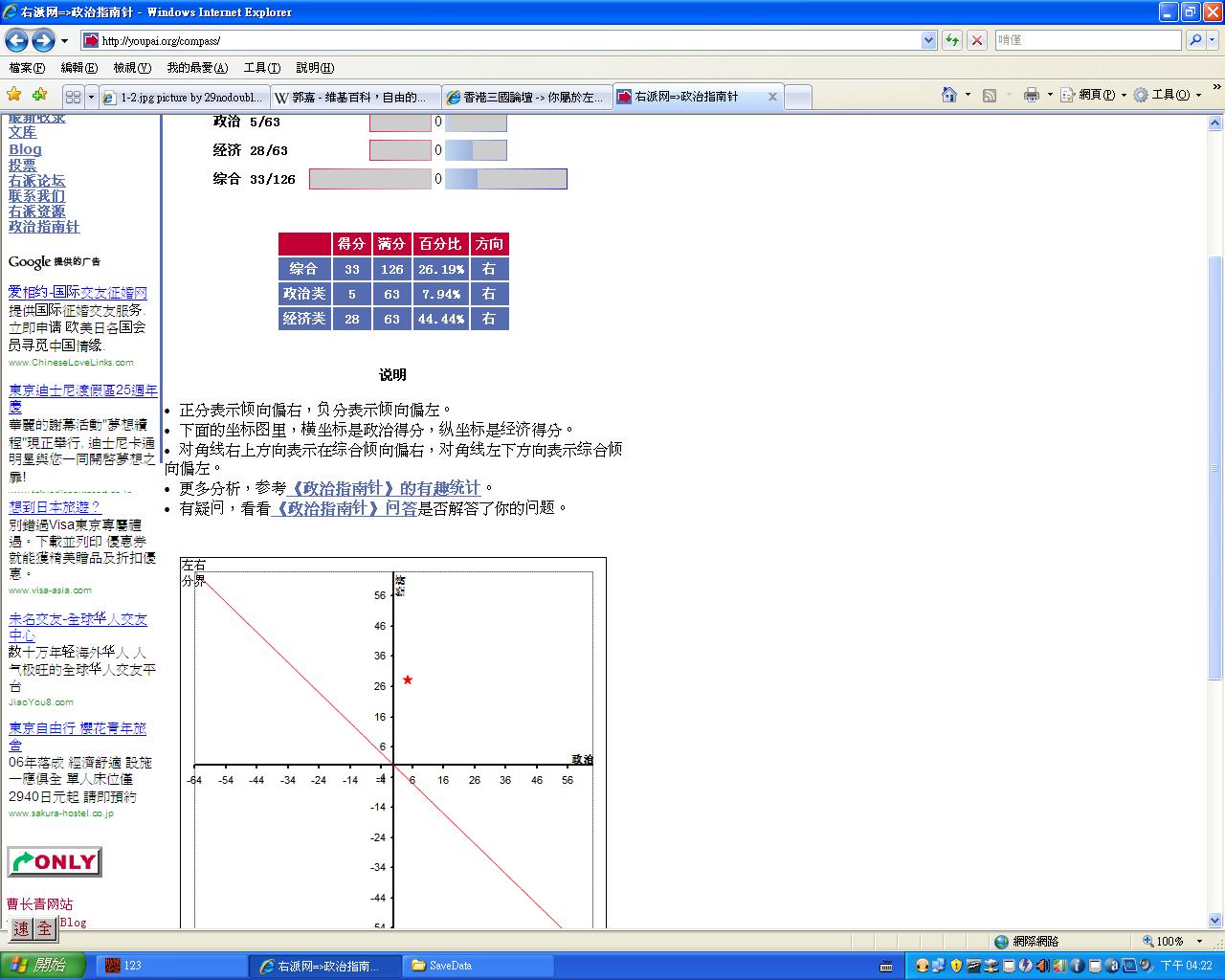Open the 右派资源 sidebar link
The width and height of the screenshot is (1225, 980).
[37, 212]
